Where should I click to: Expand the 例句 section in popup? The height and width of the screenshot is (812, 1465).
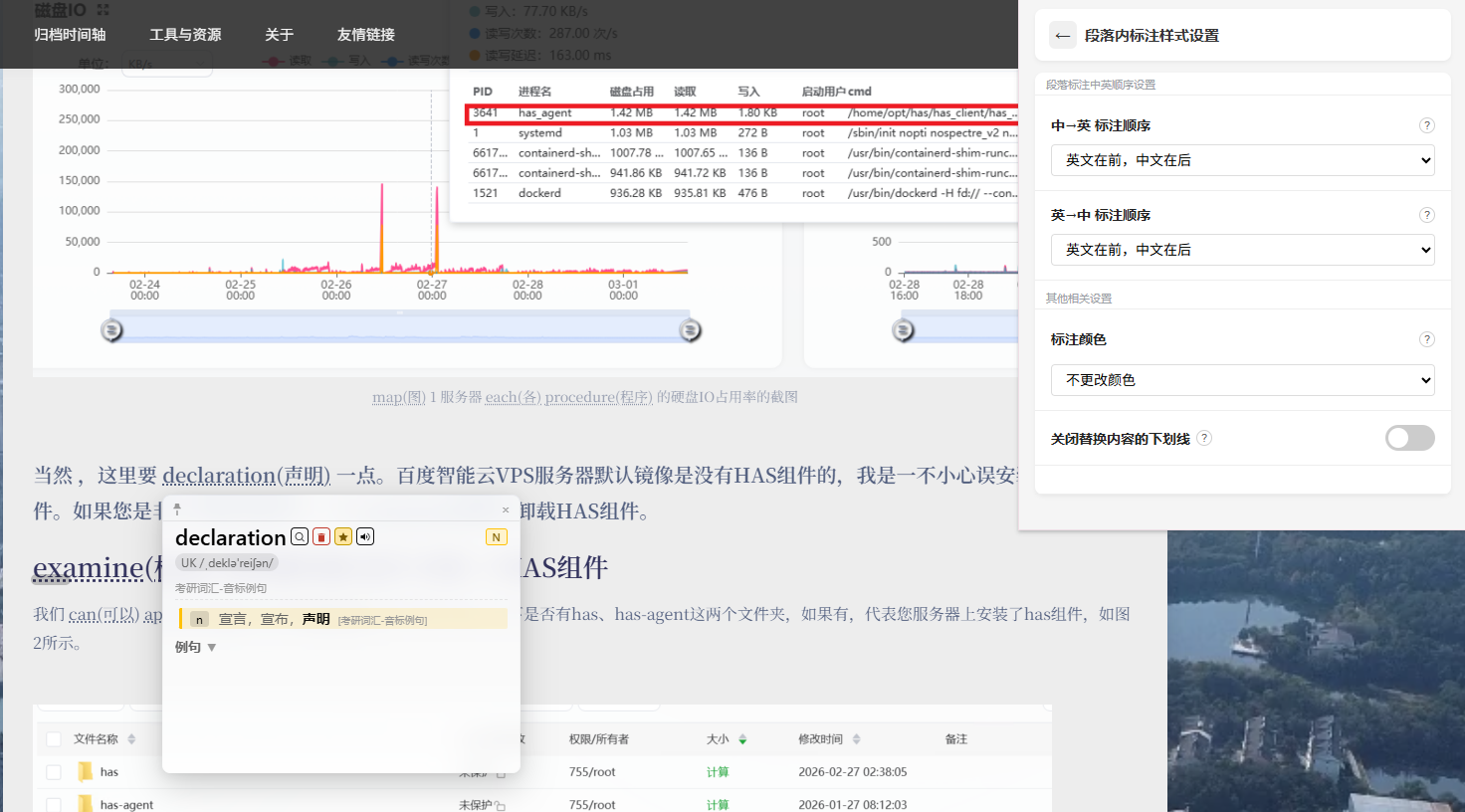tap(196, 647)
